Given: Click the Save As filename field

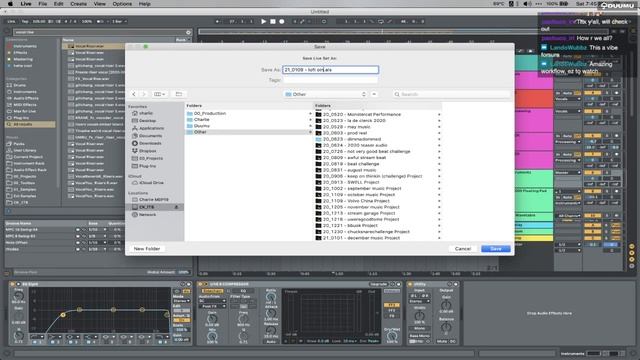Looking at the screenshot, I should tap(331, 70).
